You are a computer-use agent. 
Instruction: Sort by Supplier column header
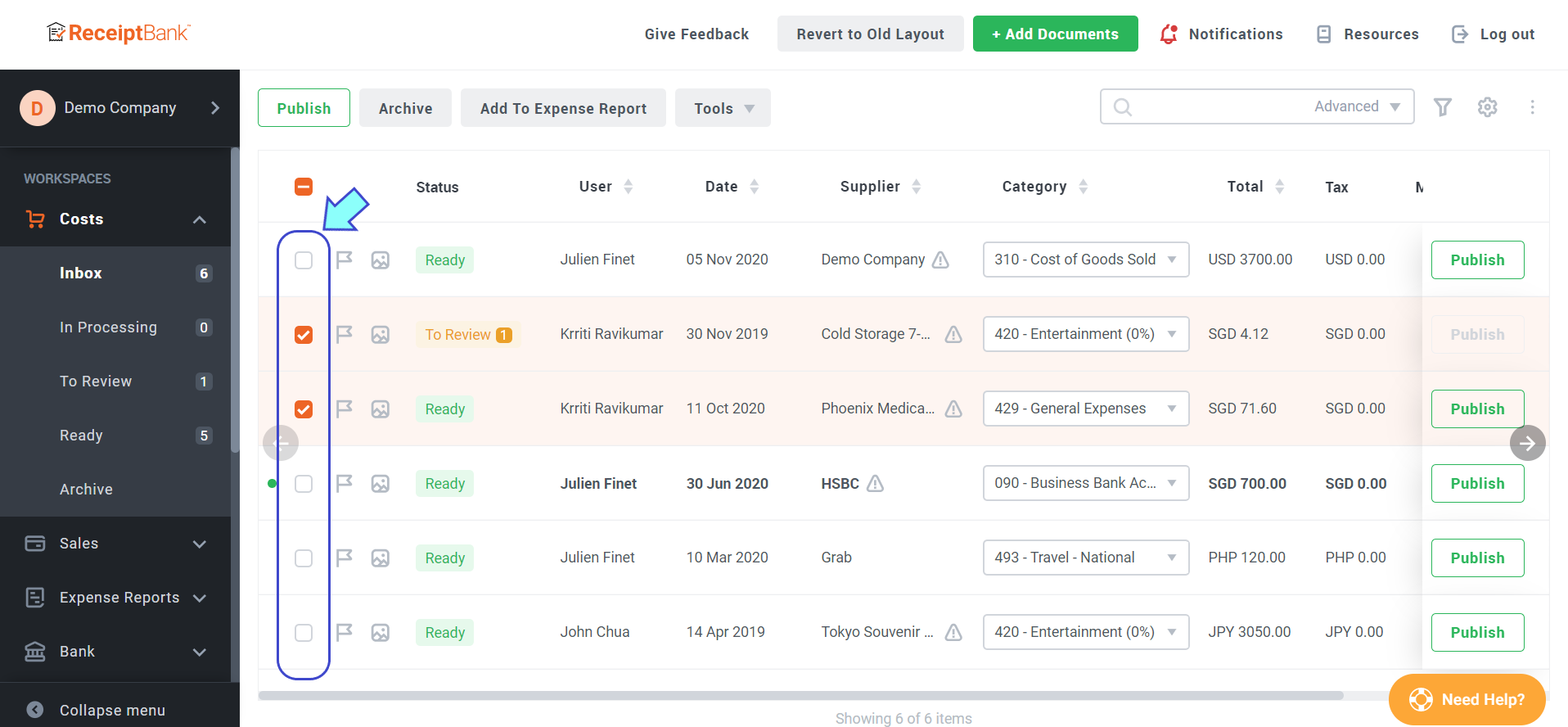pyautogui.click(x=881, y=187)
